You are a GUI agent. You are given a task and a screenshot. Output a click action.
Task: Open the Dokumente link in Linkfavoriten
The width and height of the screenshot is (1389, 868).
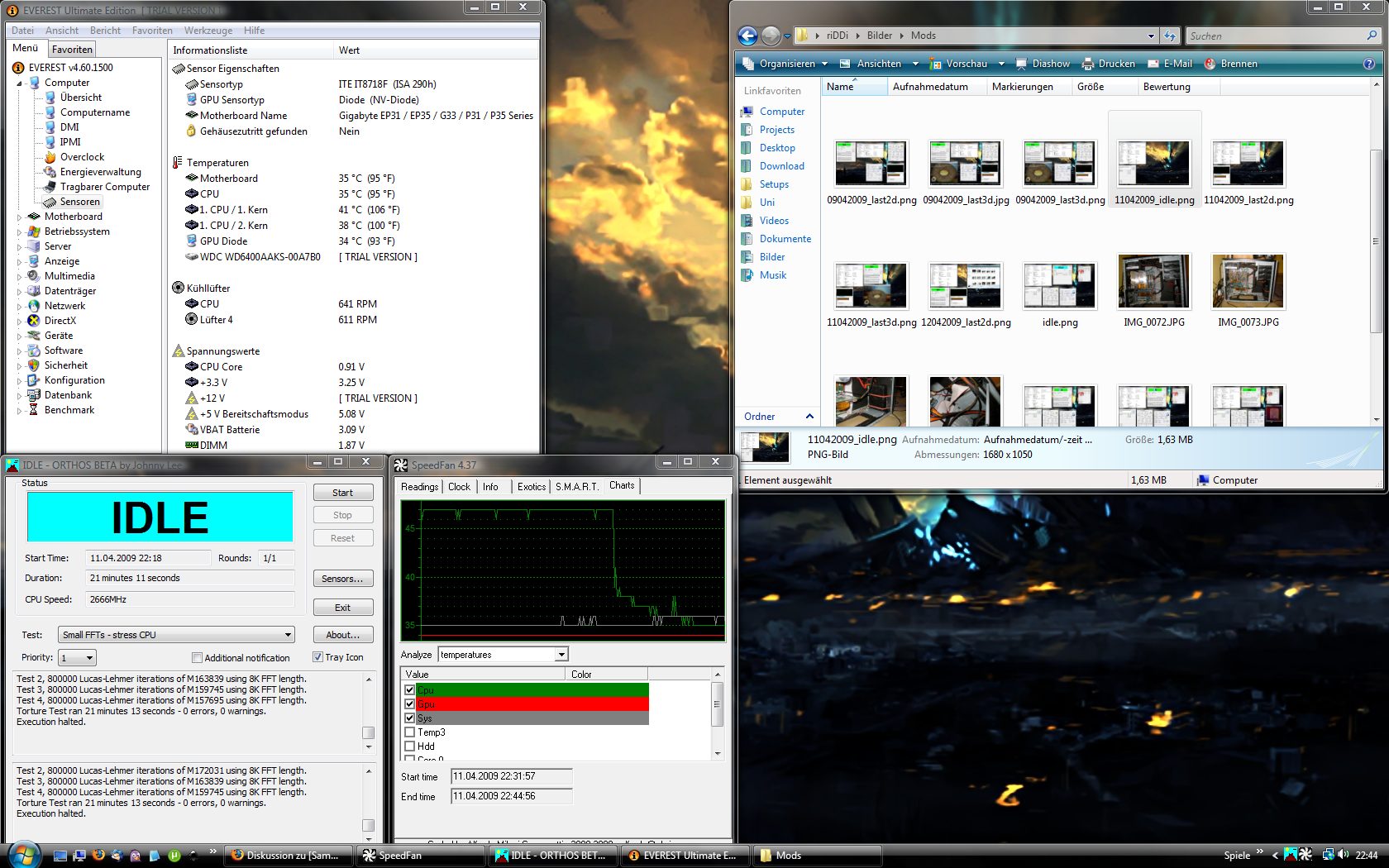[785, 239]
